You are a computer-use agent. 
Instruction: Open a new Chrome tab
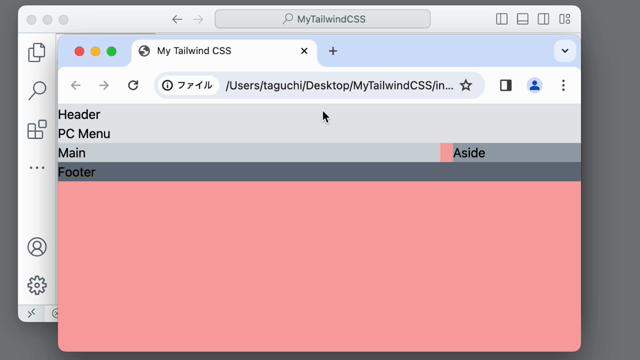(x=333, y=51)
